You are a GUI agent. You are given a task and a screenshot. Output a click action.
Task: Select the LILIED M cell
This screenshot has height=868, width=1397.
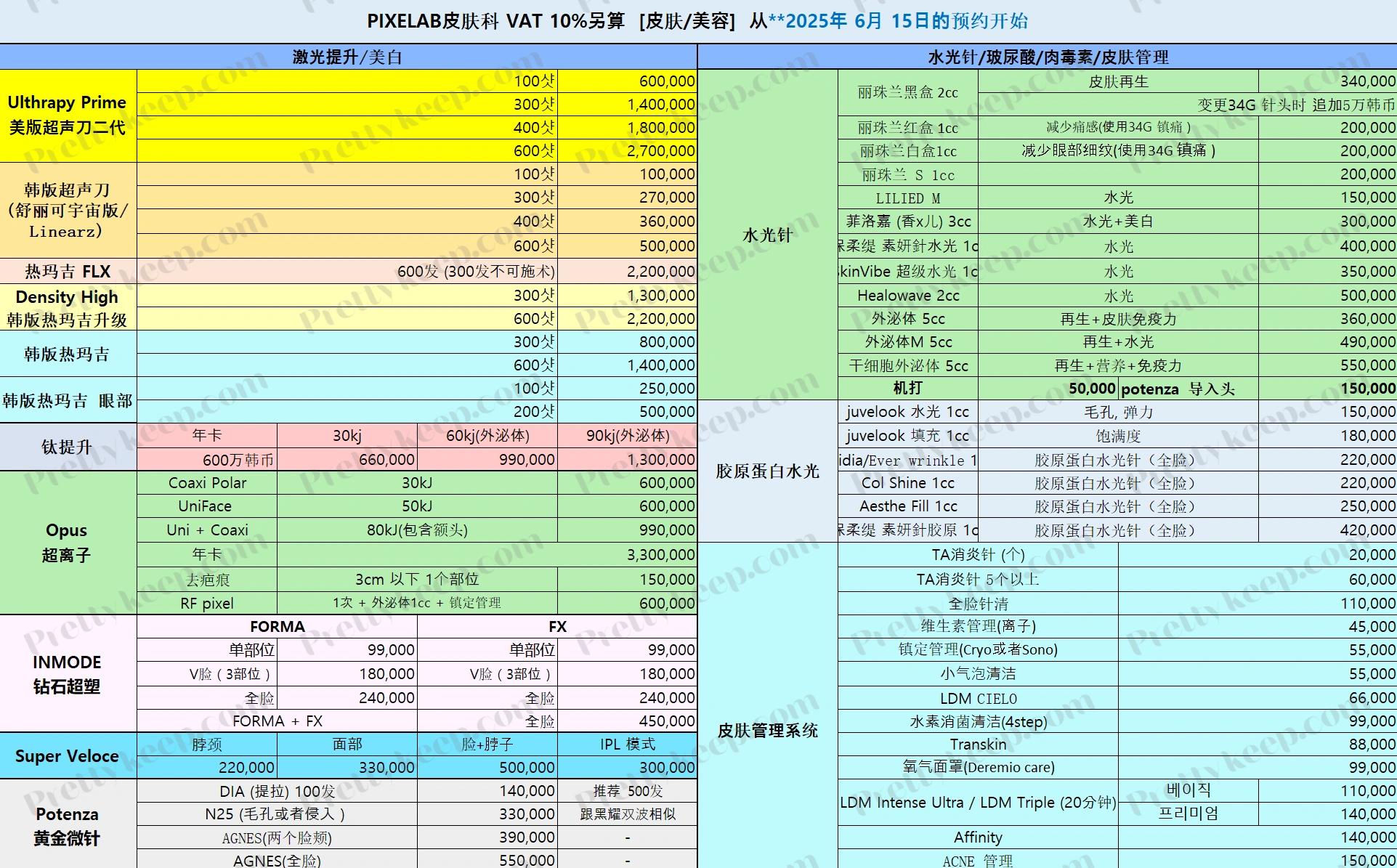tap(908, 198)
